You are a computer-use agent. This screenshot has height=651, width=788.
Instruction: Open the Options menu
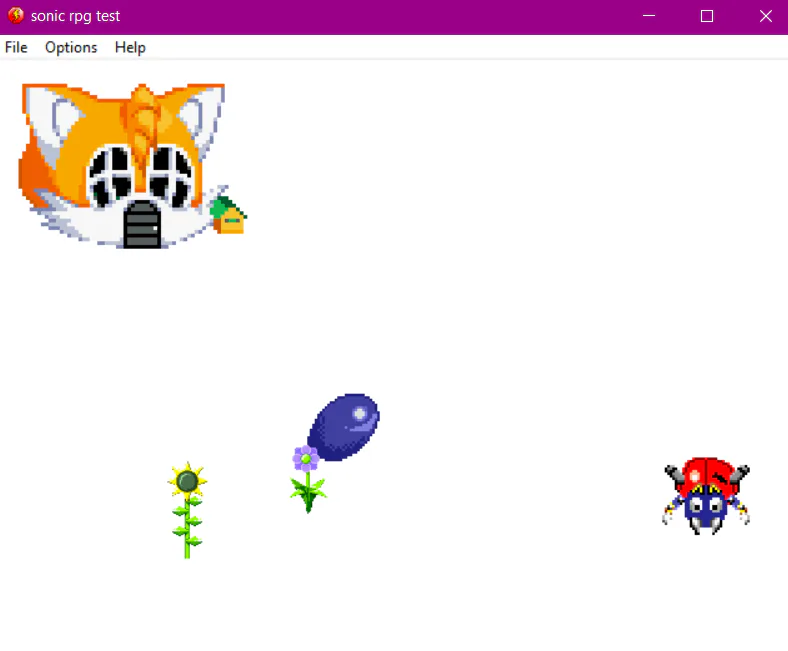(71, 47)
